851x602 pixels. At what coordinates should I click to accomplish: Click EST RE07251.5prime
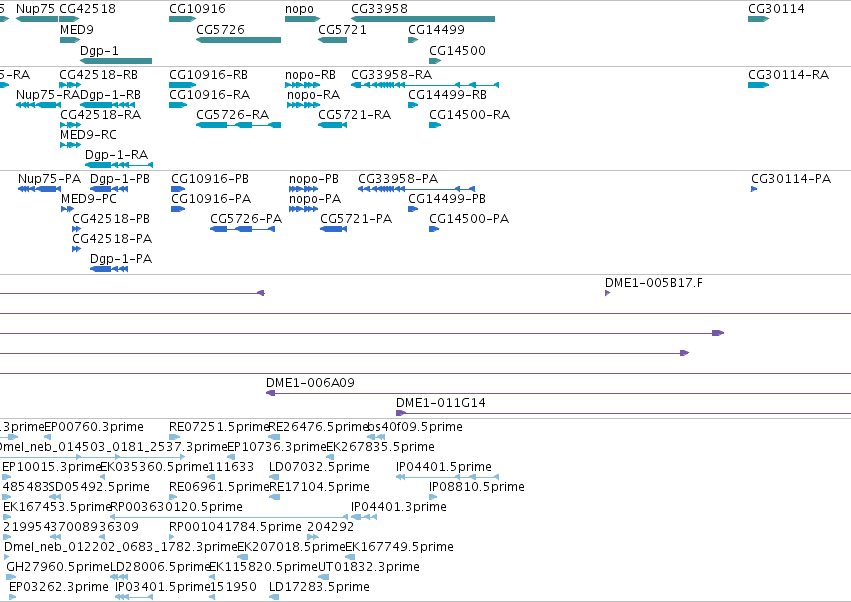(x=219, y=427)
